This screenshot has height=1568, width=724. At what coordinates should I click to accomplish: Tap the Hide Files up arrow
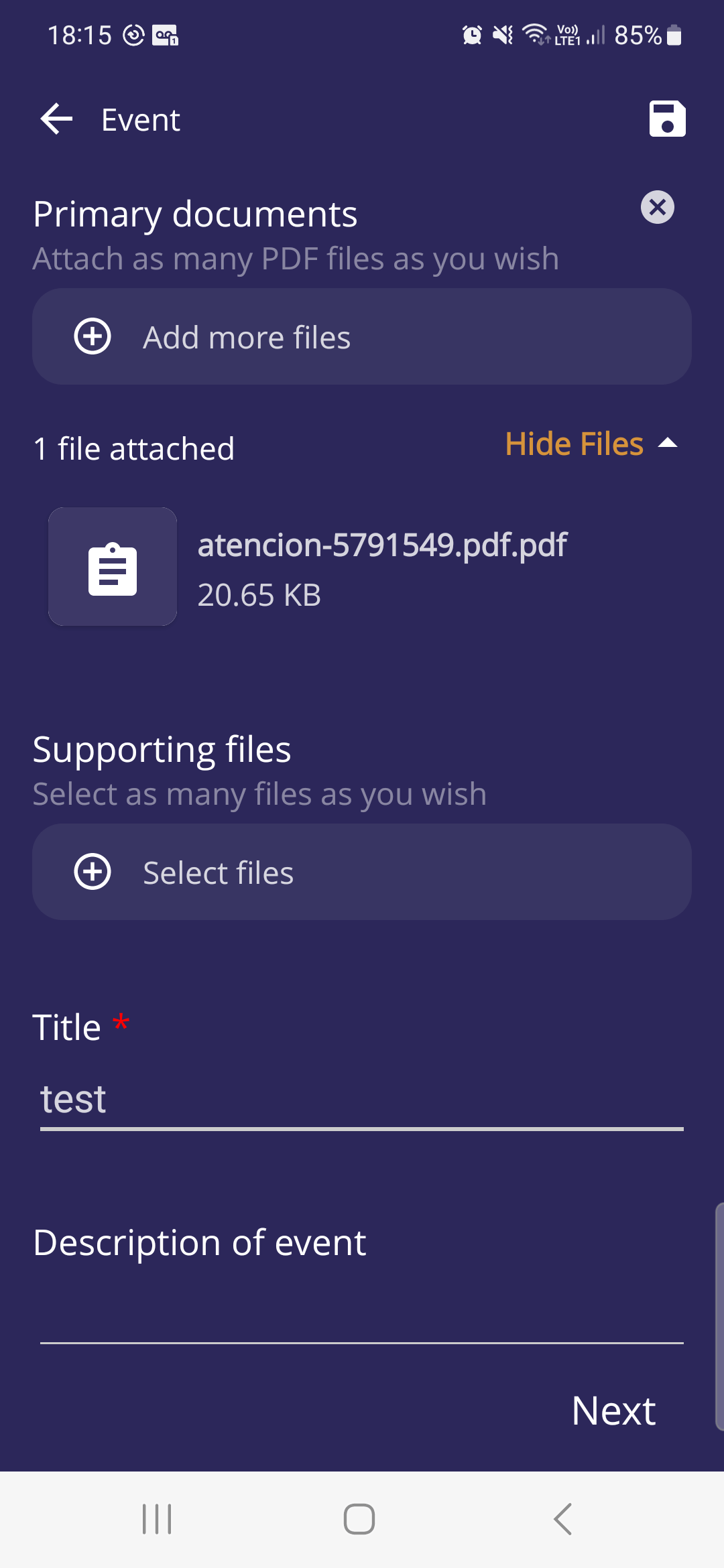point(668,443)
